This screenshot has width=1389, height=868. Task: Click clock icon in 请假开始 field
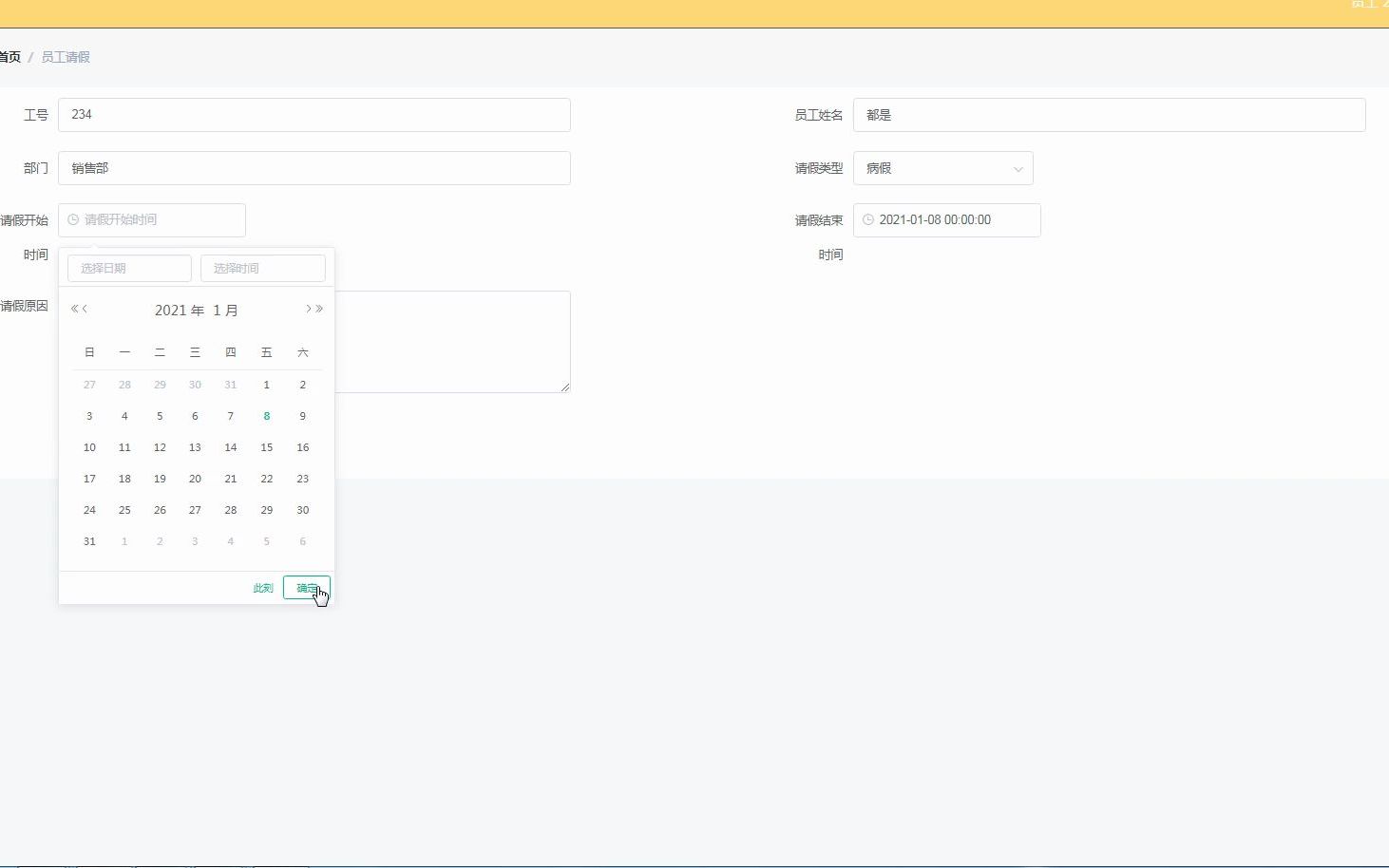(72, 219)
